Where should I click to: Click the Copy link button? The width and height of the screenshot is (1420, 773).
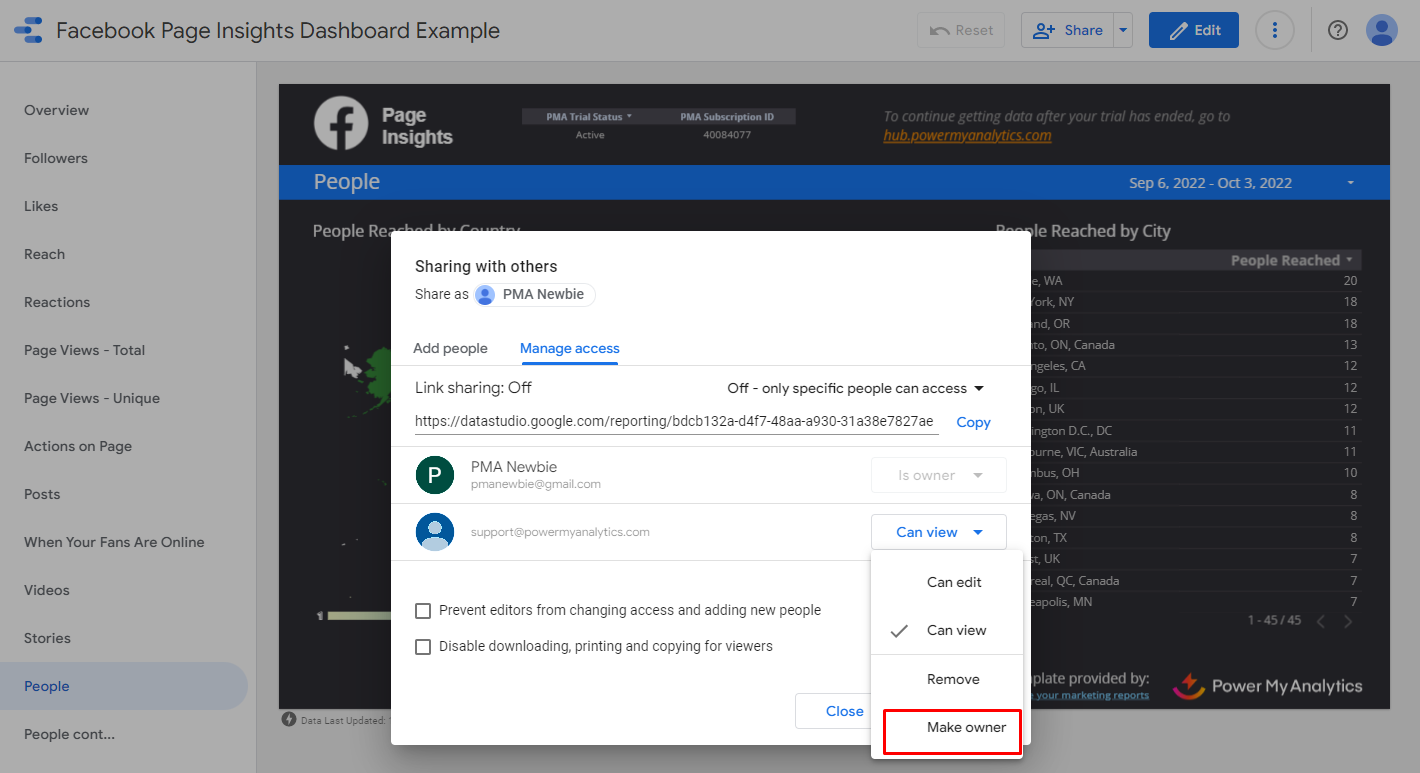pos(973,422)
